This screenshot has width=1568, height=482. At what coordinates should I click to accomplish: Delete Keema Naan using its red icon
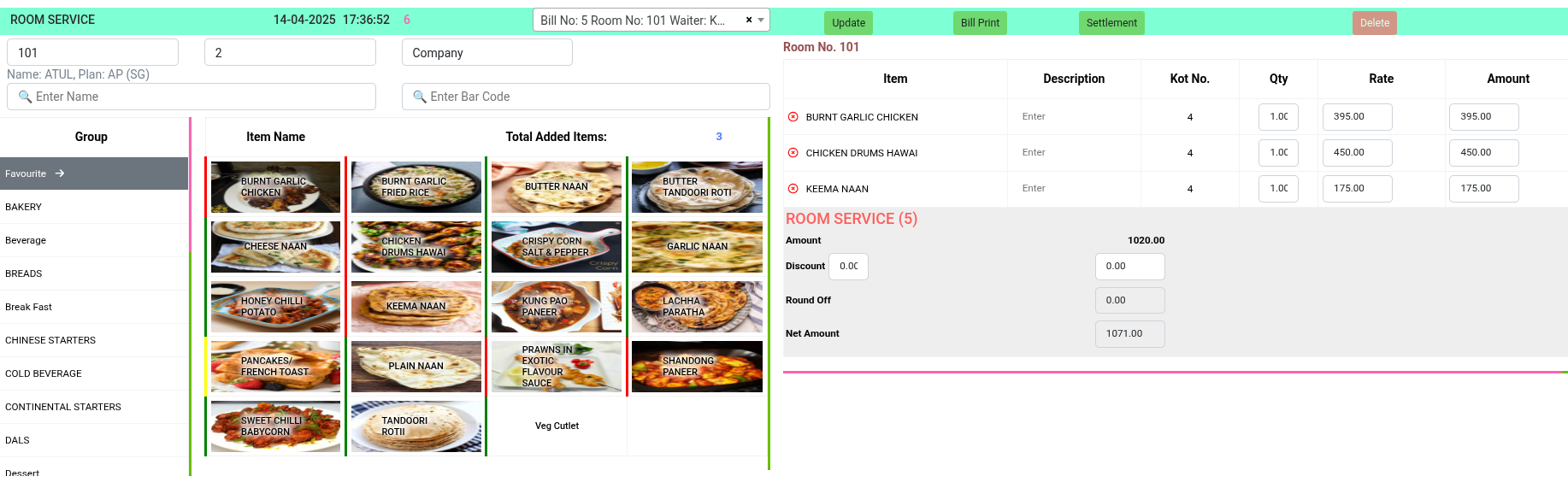(x=793, y=189)
